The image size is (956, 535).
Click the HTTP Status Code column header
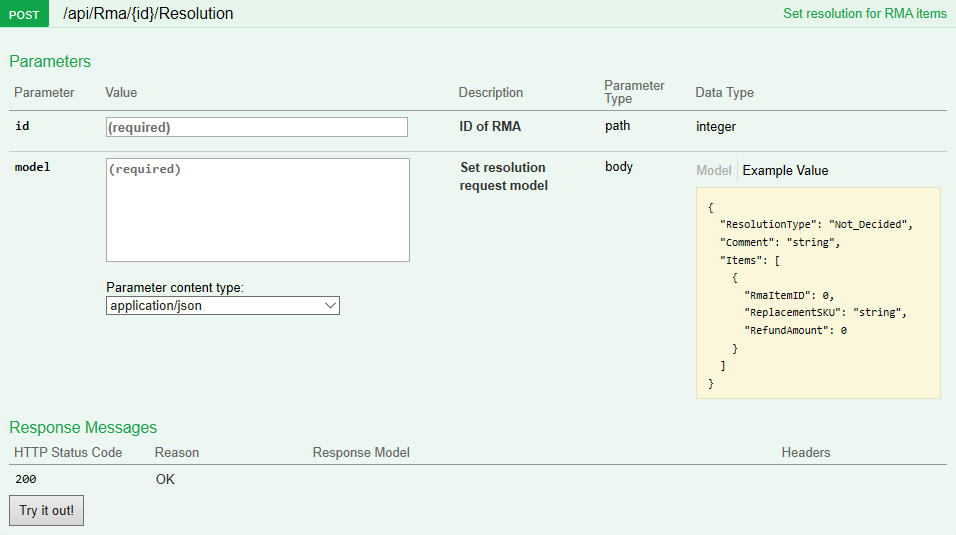pos(68,452)
